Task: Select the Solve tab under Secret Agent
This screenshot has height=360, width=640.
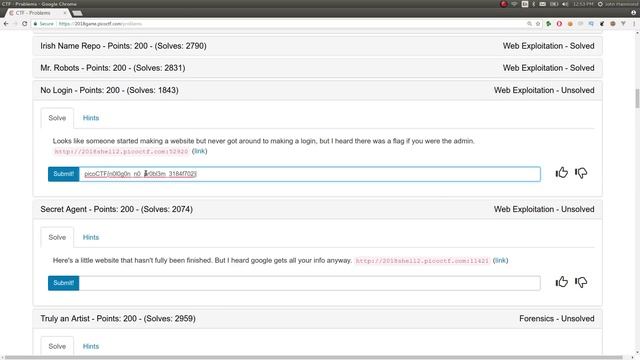Action: coord(57,237)
